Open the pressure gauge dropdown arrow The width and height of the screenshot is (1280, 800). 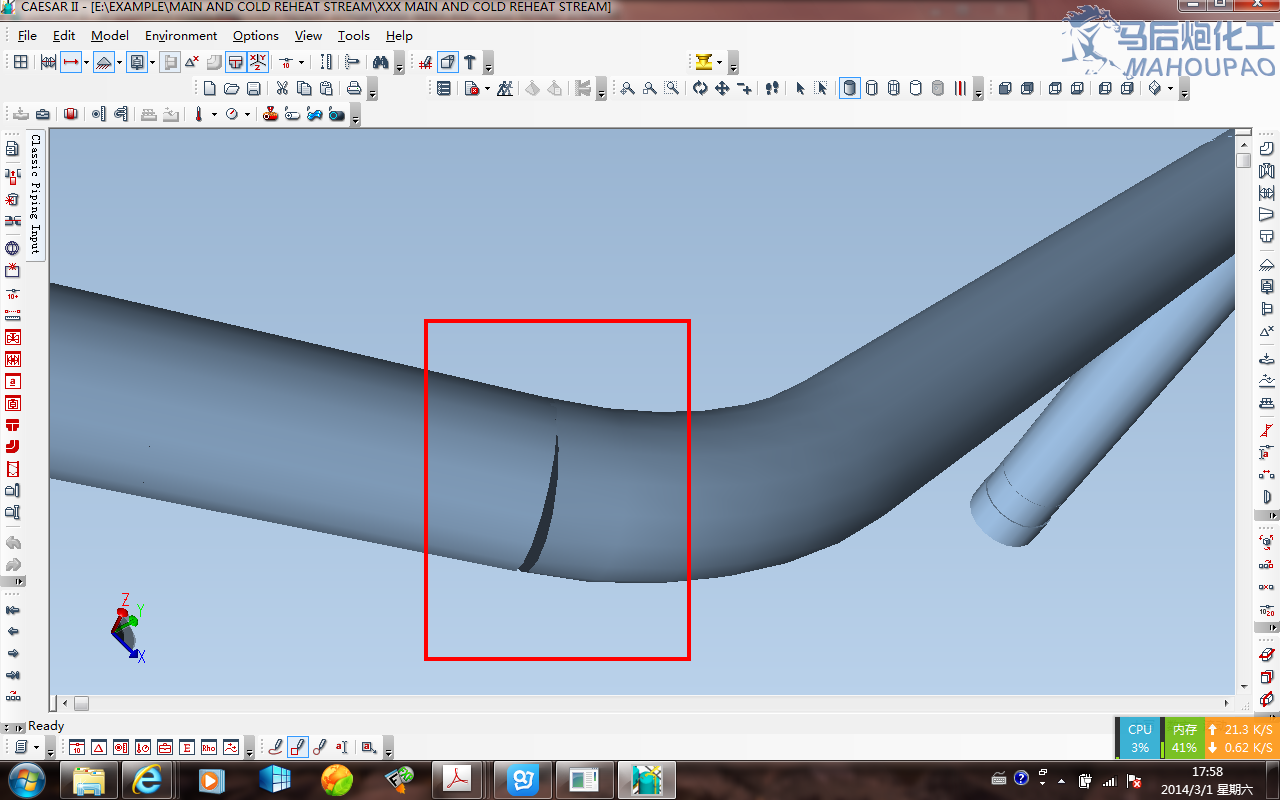click(247, 115)
